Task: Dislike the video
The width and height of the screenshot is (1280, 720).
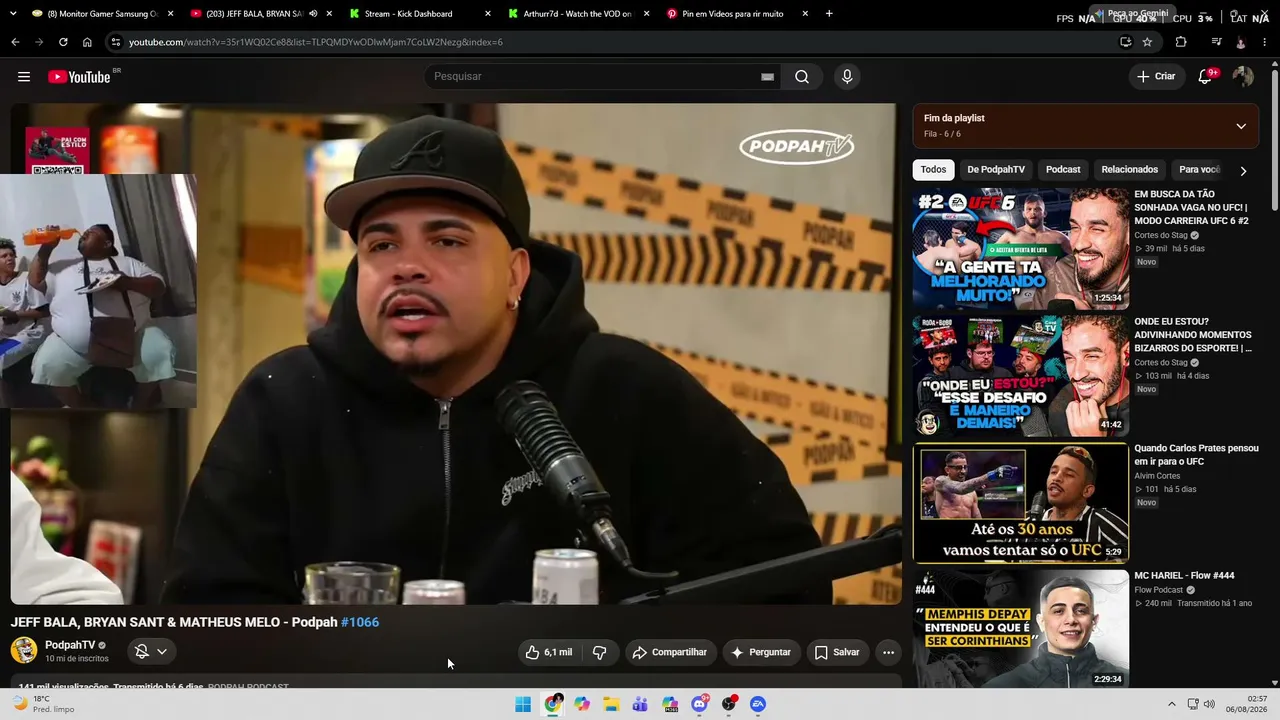Action: pos(600,652)
